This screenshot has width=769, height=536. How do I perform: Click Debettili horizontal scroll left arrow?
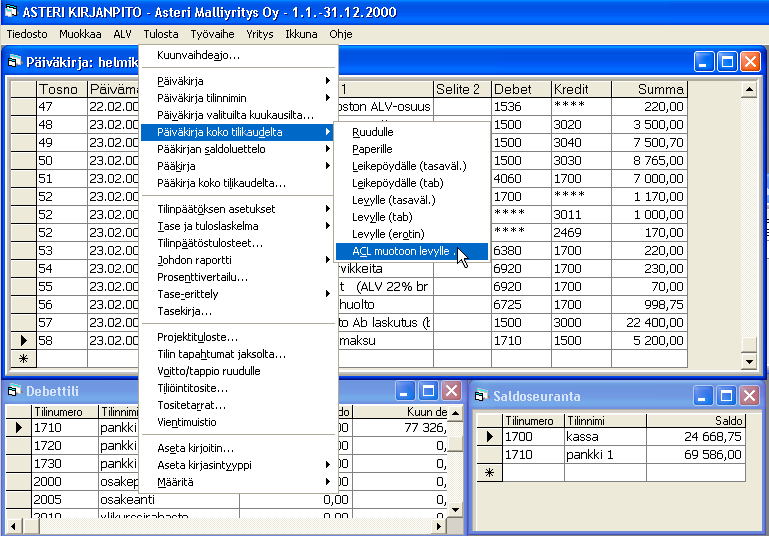pos(13,527)
